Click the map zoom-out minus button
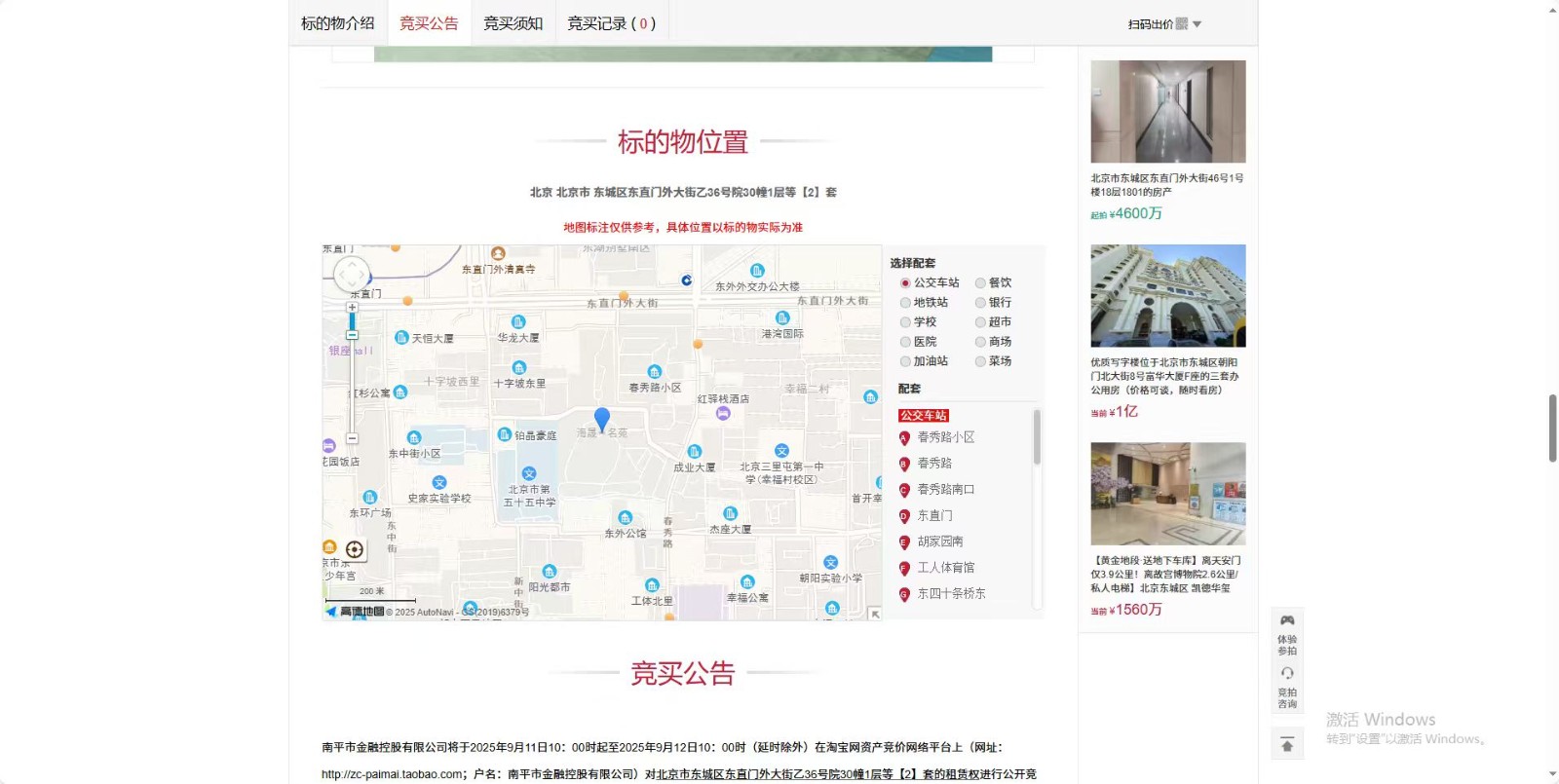The width and height of the screenshot is (1559, 784). click(352, 438)
